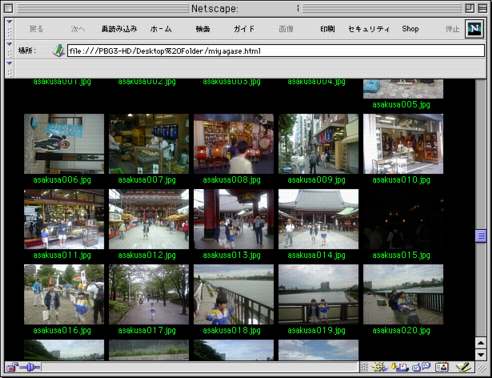Toggle the windowshade collapse box in title bar
The image size is (492, 378).
click(x=482, y=8)
